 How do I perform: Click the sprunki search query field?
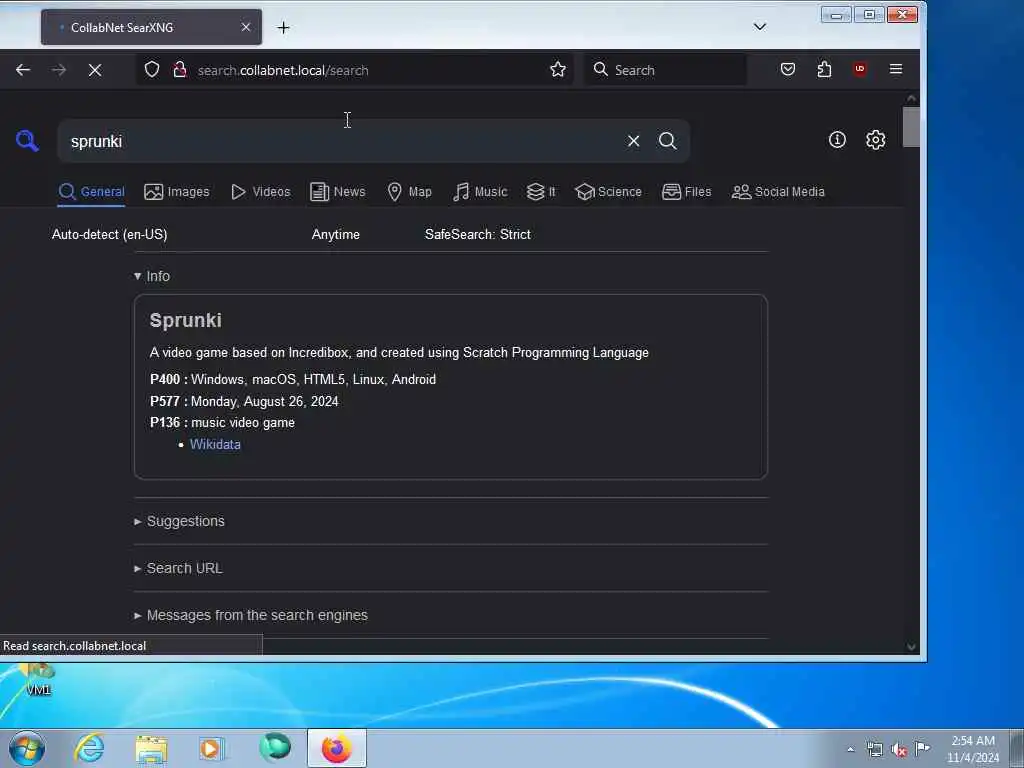(x=340, y=141)
